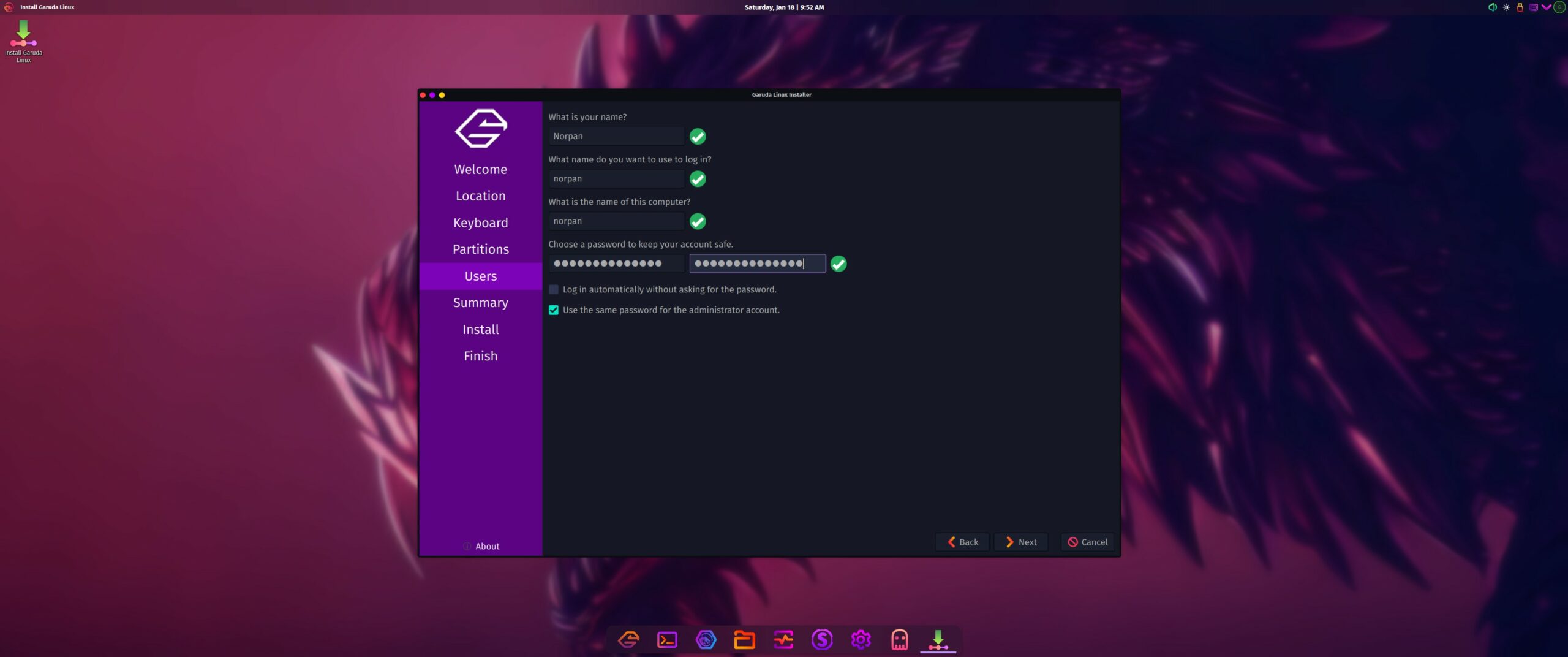
Task: Click the green checkmark beside the login name field
Action: coord(698,178)
